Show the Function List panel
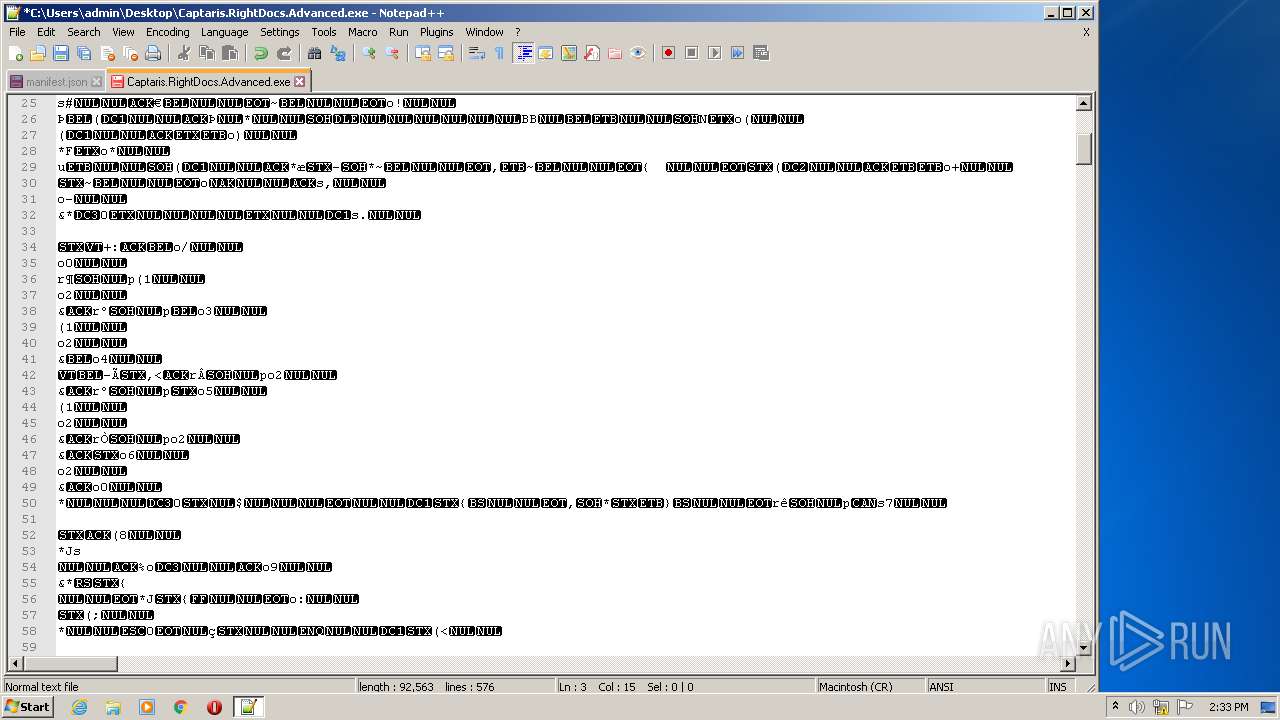 click(x=592, y=53)
